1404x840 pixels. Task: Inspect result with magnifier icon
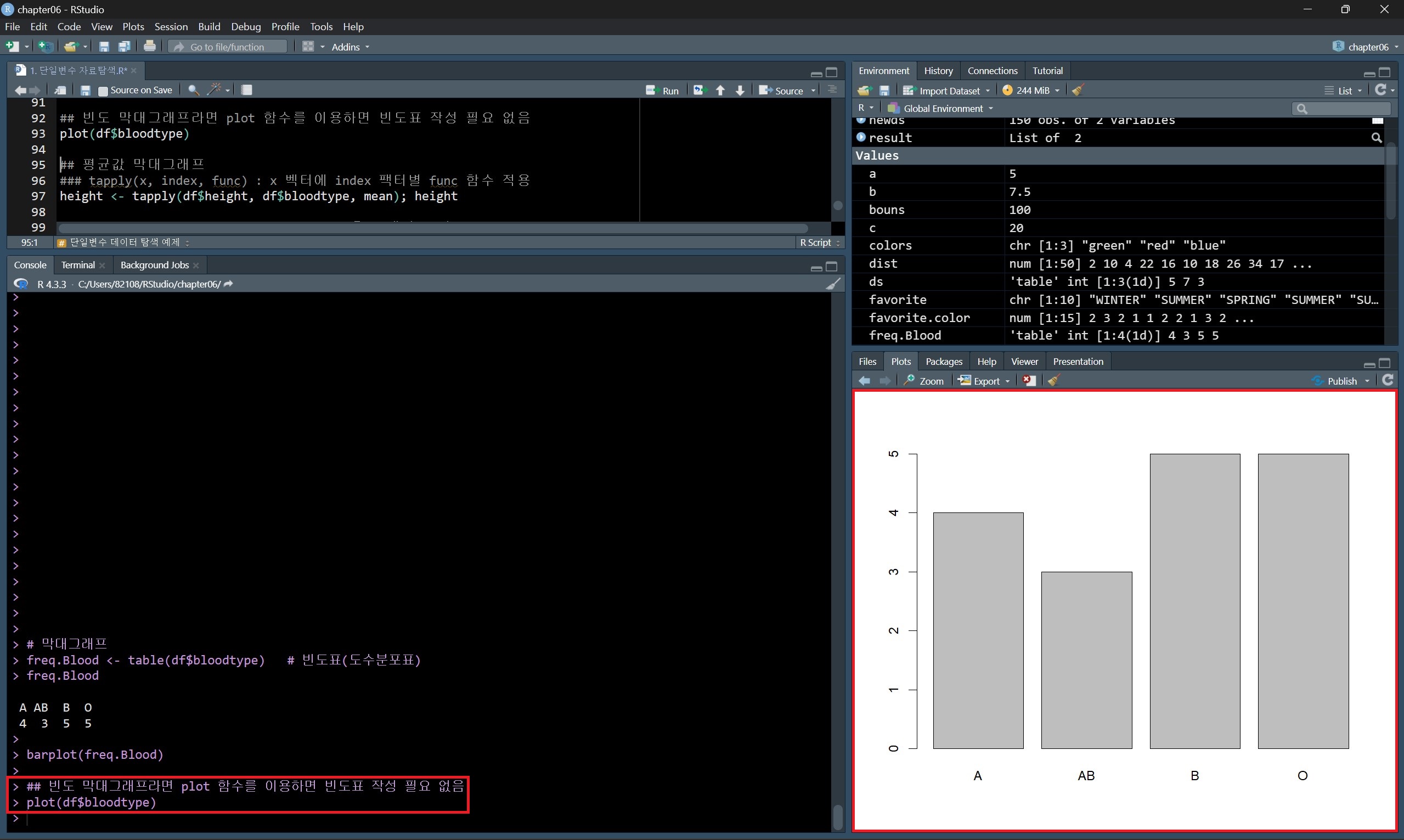(1376, 138)
